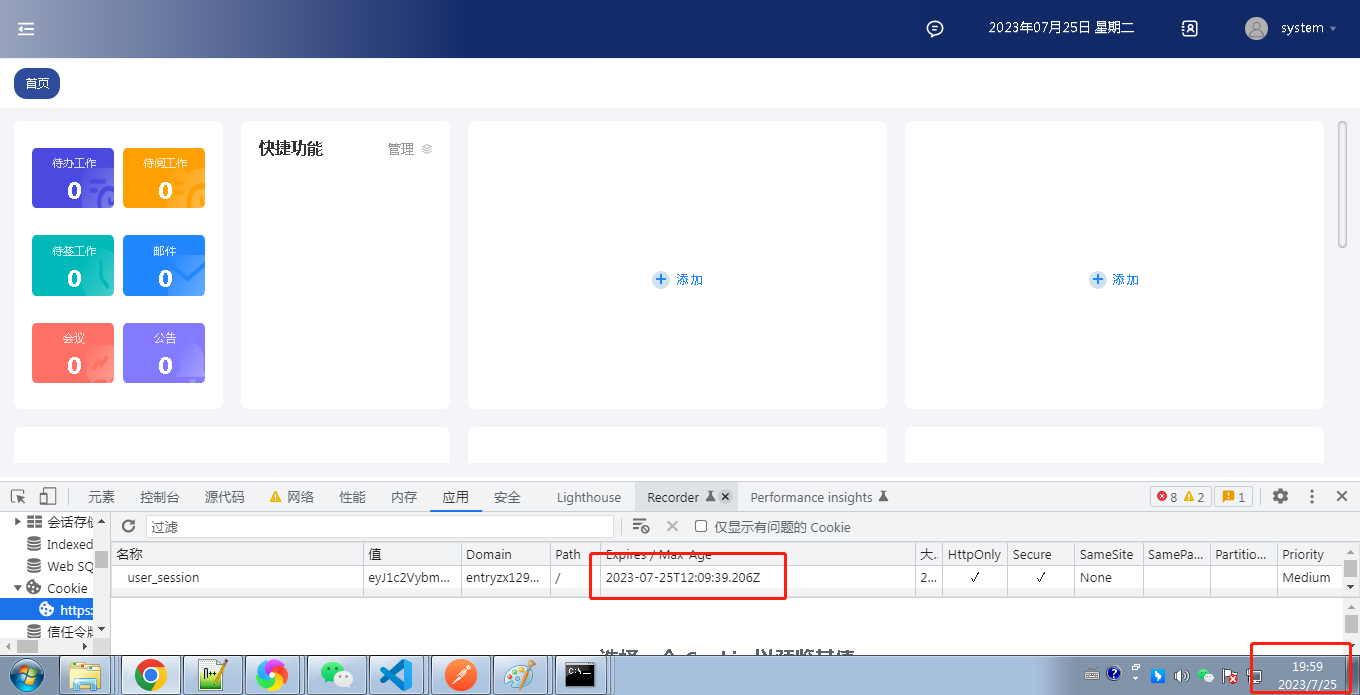Enable 仅显示有问题的 Cookie checkbox
The image size is (1360, 695).
(701, 526)
